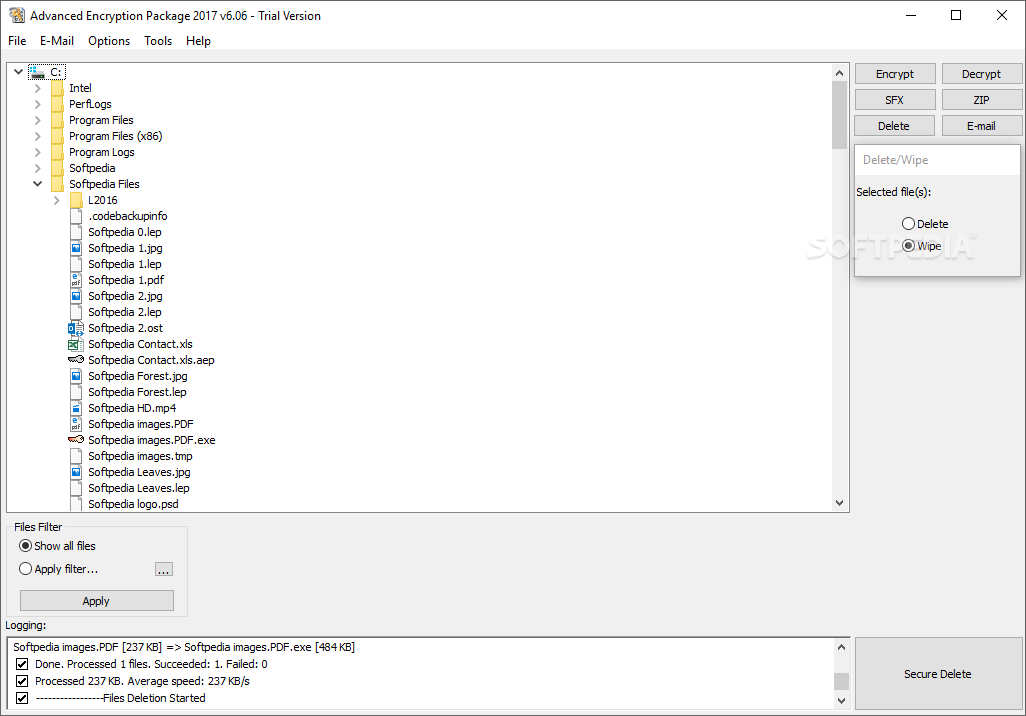Image resolution: width=1026 pixels, height=716 pixels.
Task: Click the SFX button
Action: [895, 100]
